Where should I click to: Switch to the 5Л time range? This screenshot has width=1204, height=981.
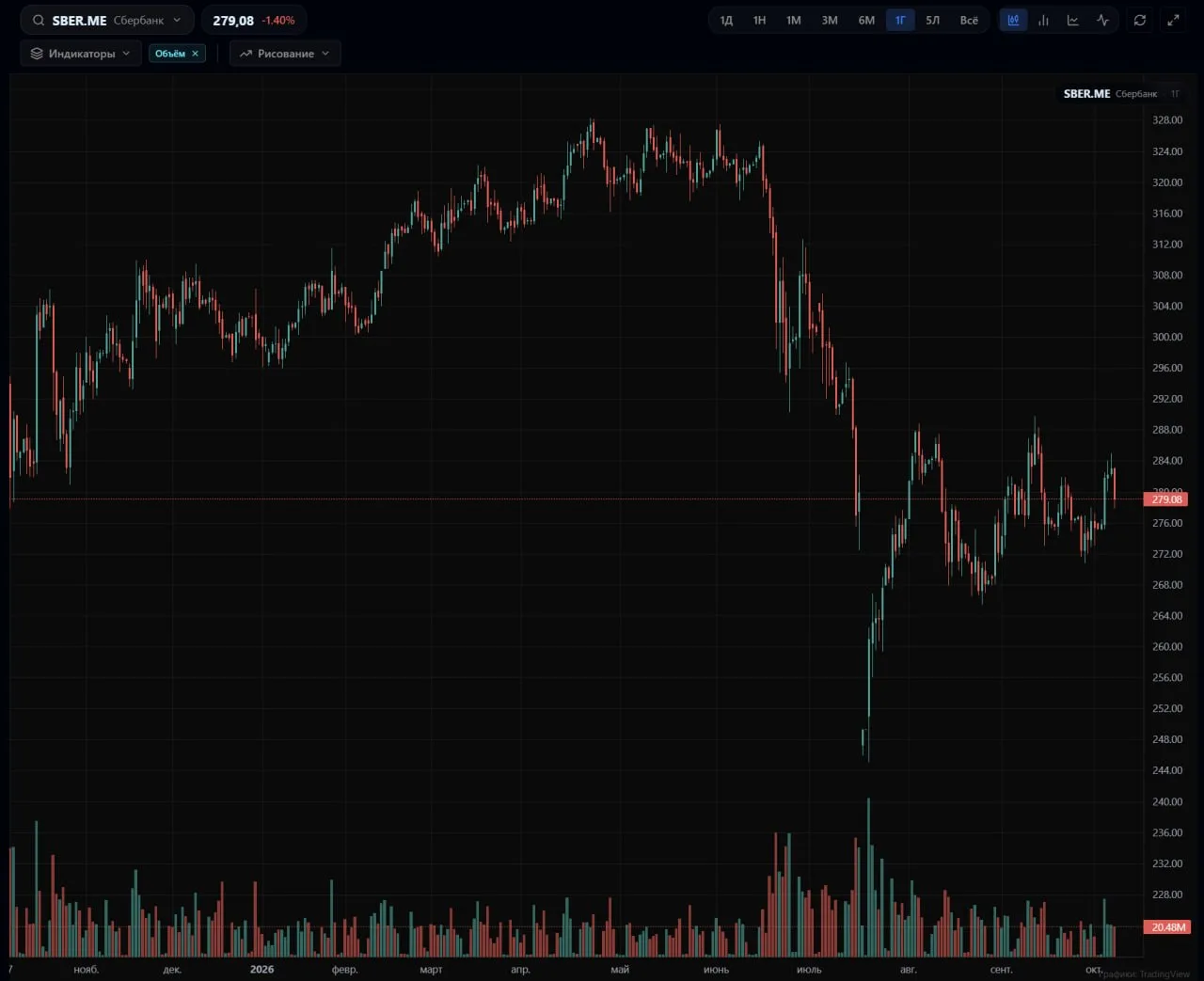pyautogui.click(x=933, y=20)
